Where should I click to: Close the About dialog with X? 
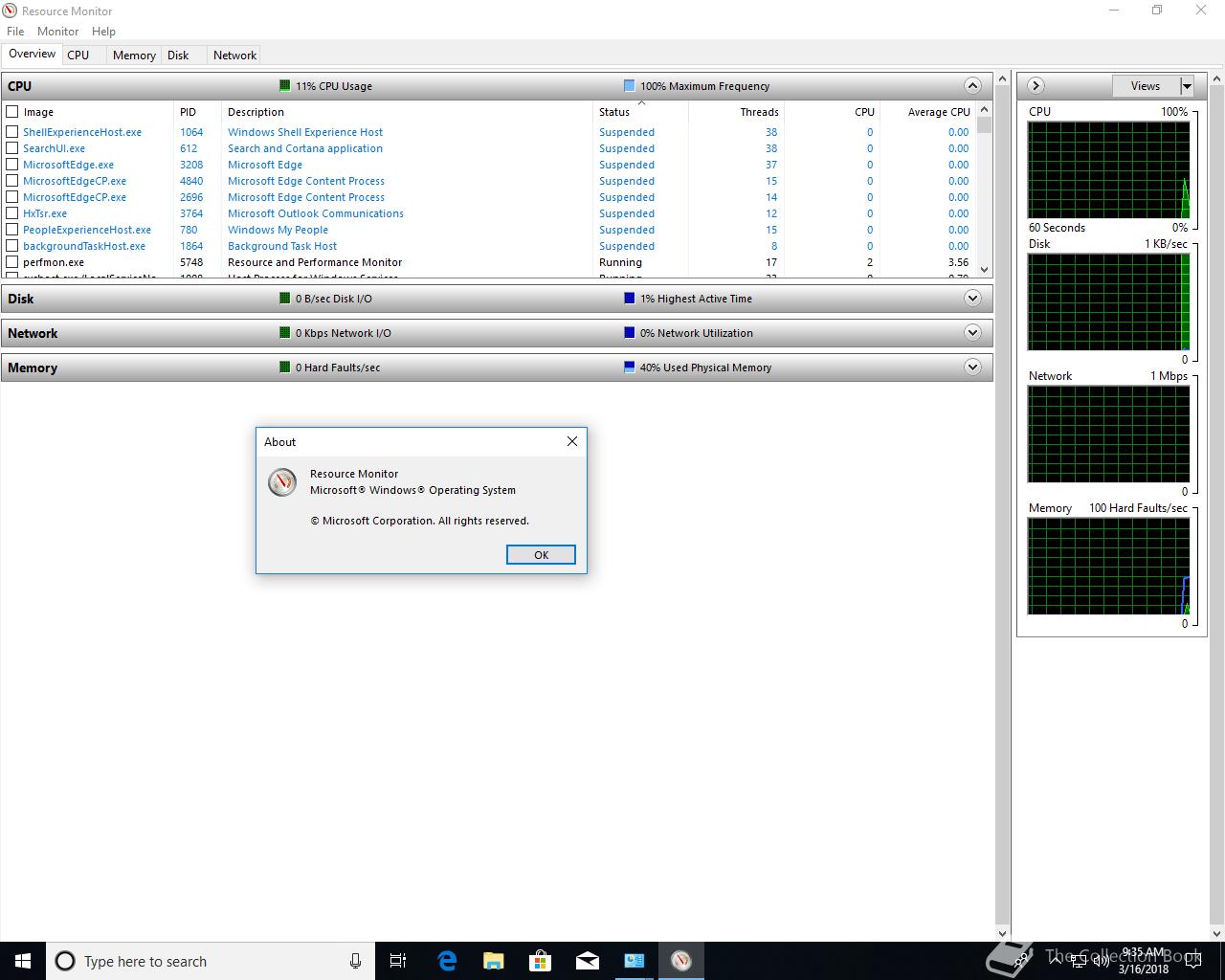[x=572, y=441]
